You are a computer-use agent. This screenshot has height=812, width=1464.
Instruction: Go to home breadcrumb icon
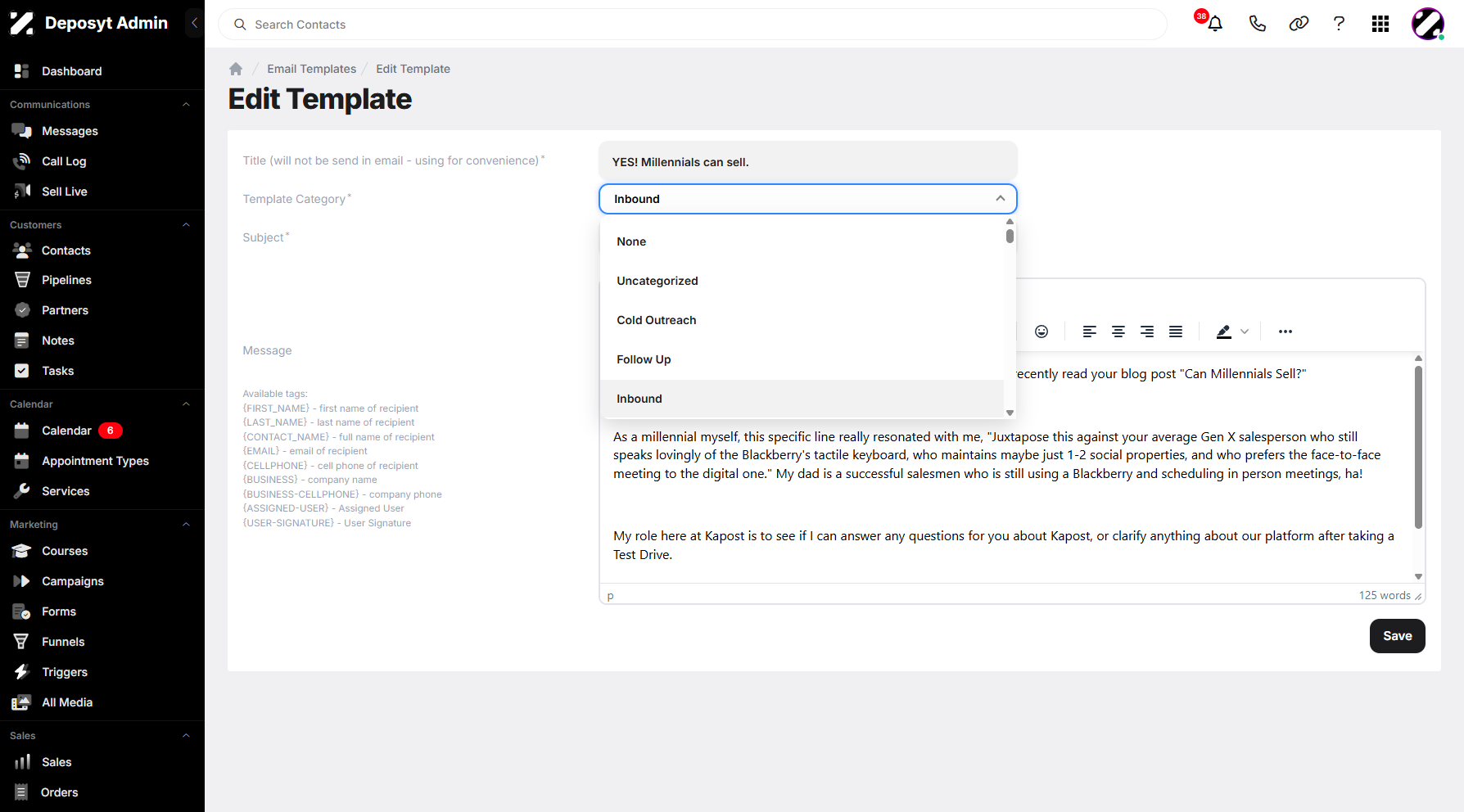tap(236, 69)
